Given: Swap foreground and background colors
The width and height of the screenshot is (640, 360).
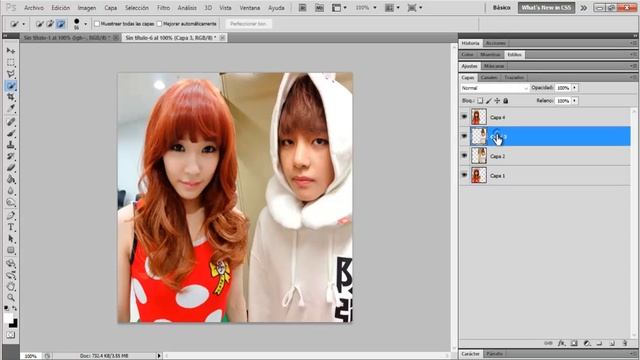Looking at the screenshot, I should [15, 308].
